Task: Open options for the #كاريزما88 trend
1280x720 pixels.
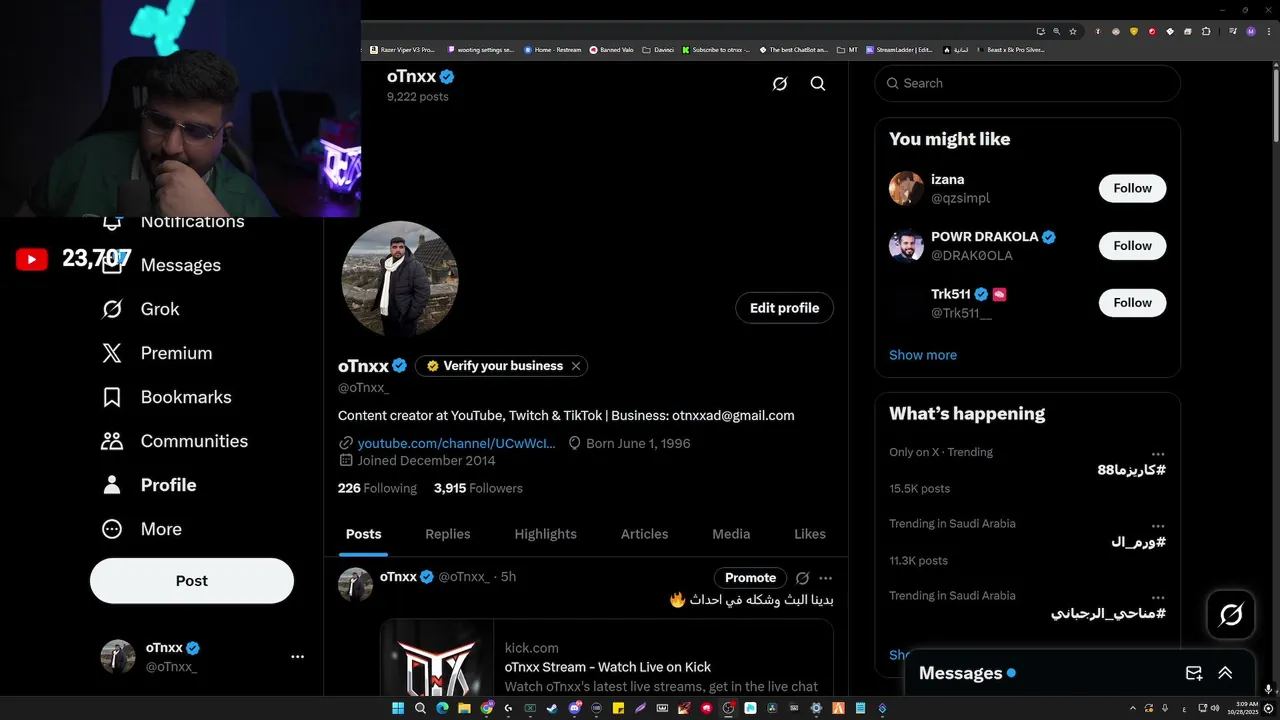Action: (x=1158, y=454)
